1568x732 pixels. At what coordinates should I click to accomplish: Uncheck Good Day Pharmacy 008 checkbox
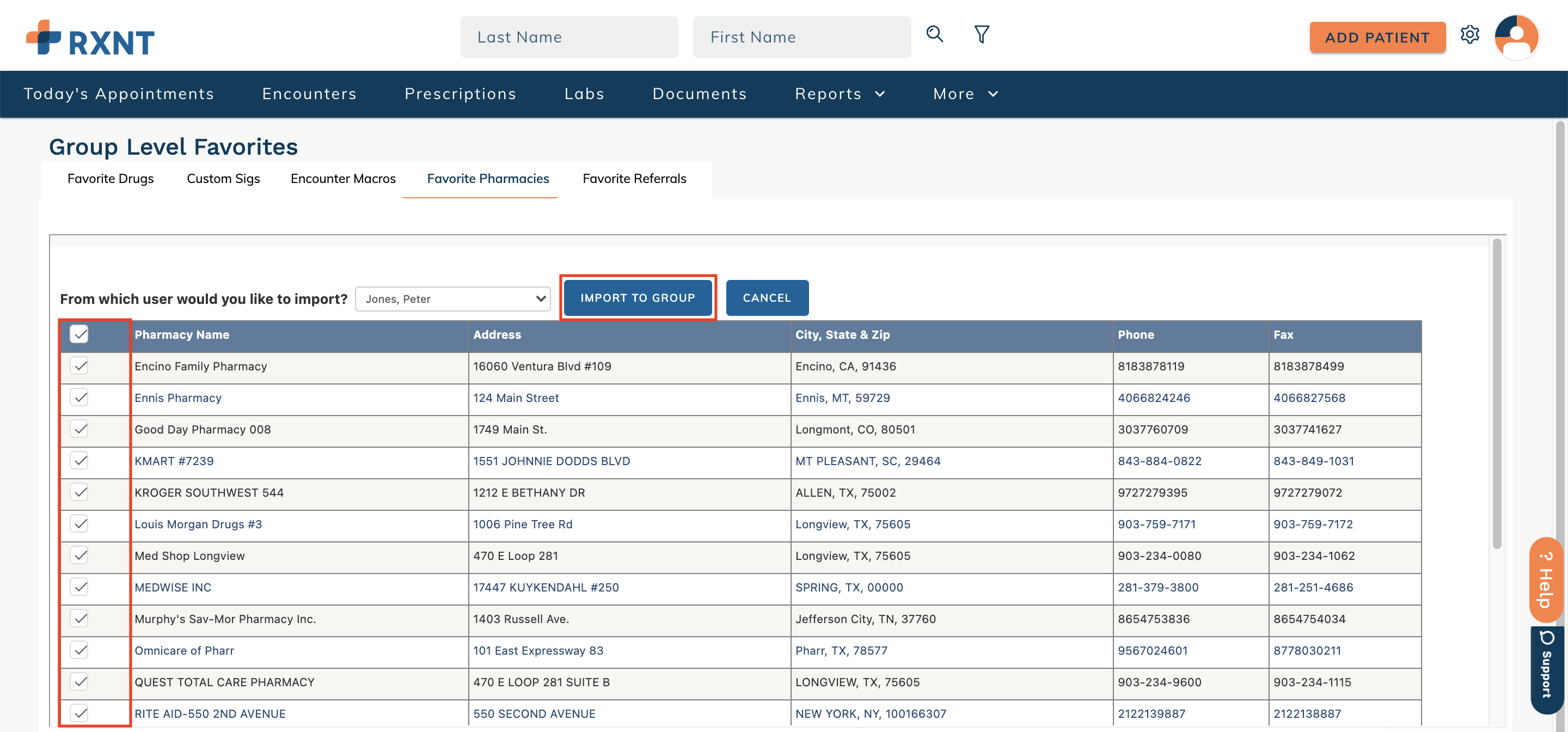click(x=79, y=429)
